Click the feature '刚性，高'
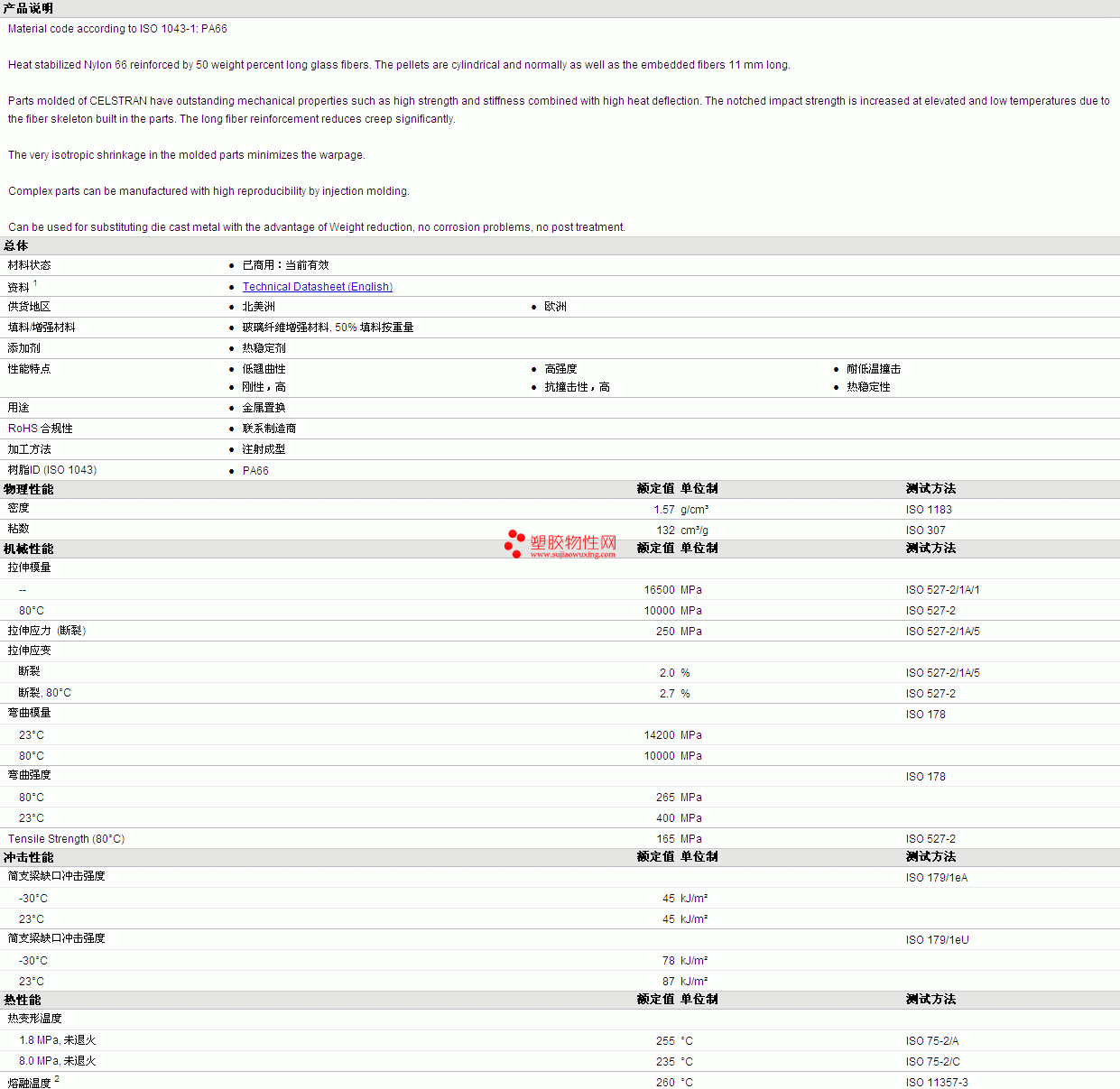Screen dimensions: 1120x1089 coord(264,387)
